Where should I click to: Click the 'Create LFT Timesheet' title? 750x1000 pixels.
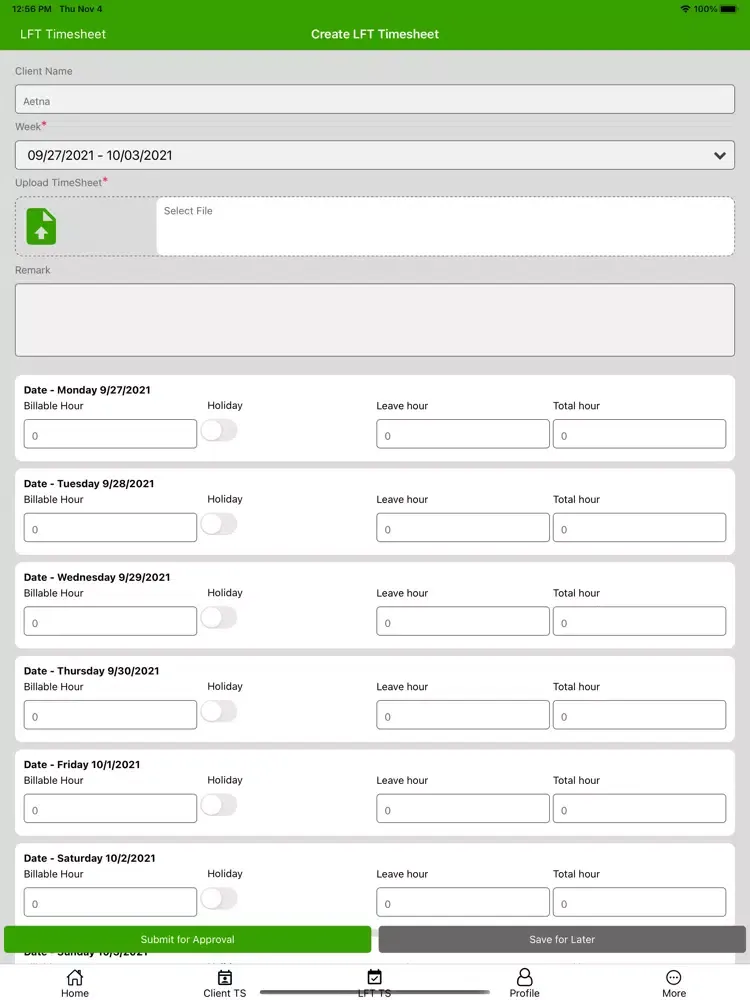[375, 34]
